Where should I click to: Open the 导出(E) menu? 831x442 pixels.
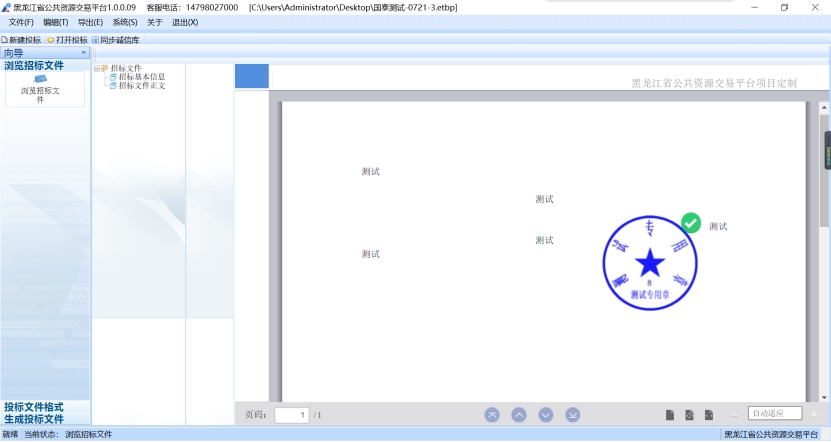90,22
